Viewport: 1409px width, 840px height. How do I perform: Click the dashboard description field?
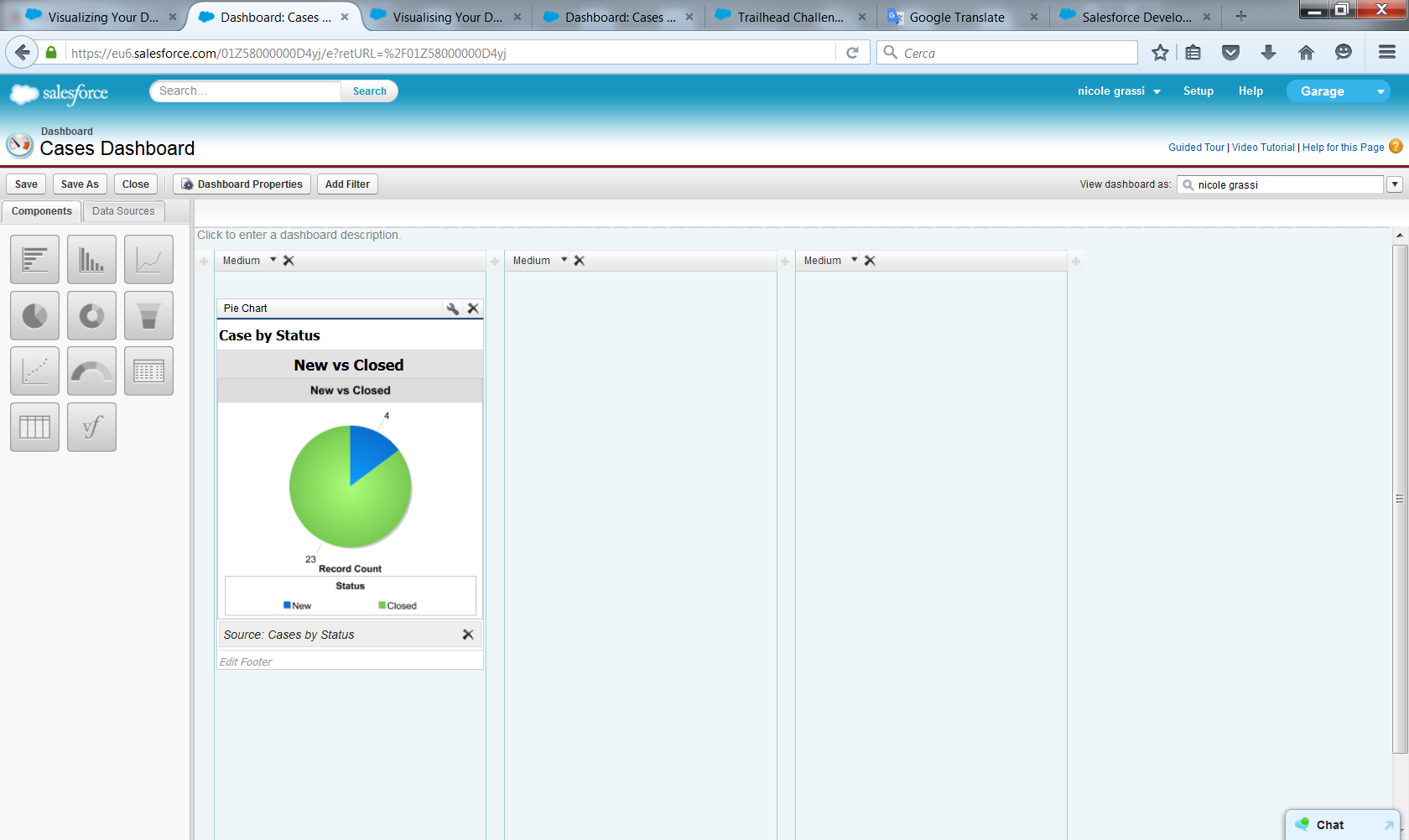tap(299, 236)
